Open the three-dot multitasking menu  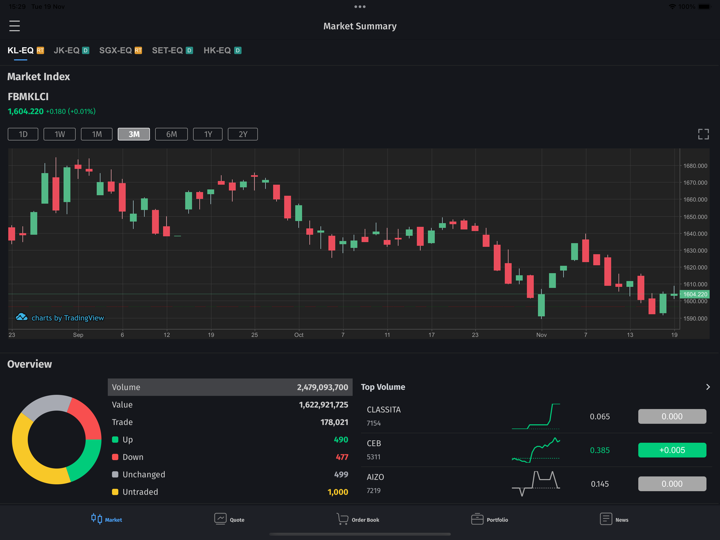pyautogui.click(x=360, y=7)
